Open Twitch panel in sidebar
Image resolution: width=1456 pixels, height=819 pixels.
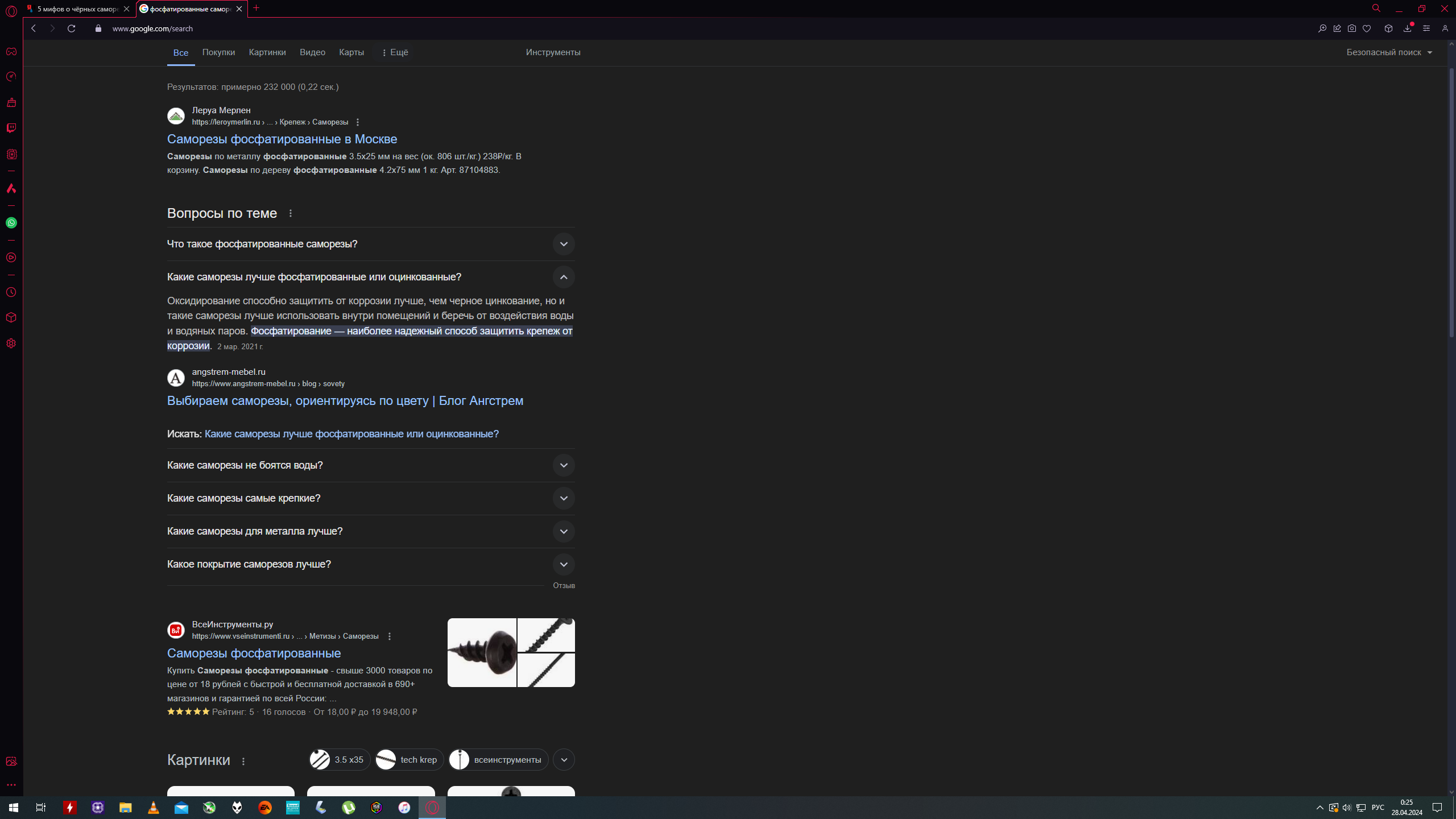point(11,128)
